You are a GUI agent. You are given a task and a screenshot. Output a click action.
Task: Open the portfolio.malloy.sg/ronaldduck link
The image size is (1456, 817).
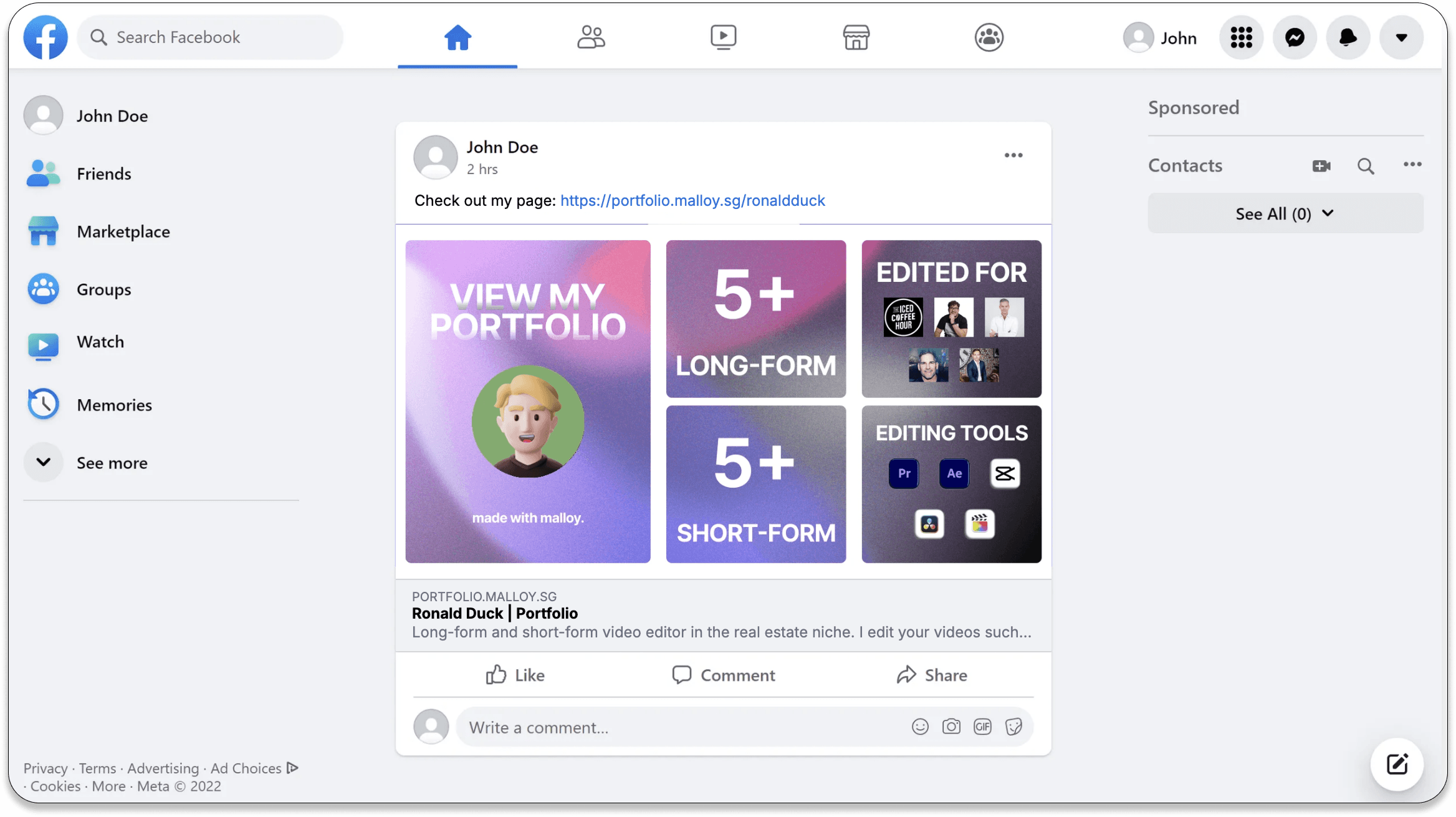(692, 200)
